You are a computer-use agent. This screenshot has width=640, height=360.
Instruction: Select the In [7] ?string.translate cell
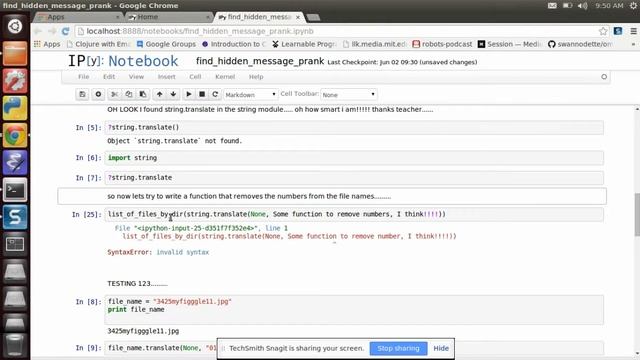[x=354, y=178]
